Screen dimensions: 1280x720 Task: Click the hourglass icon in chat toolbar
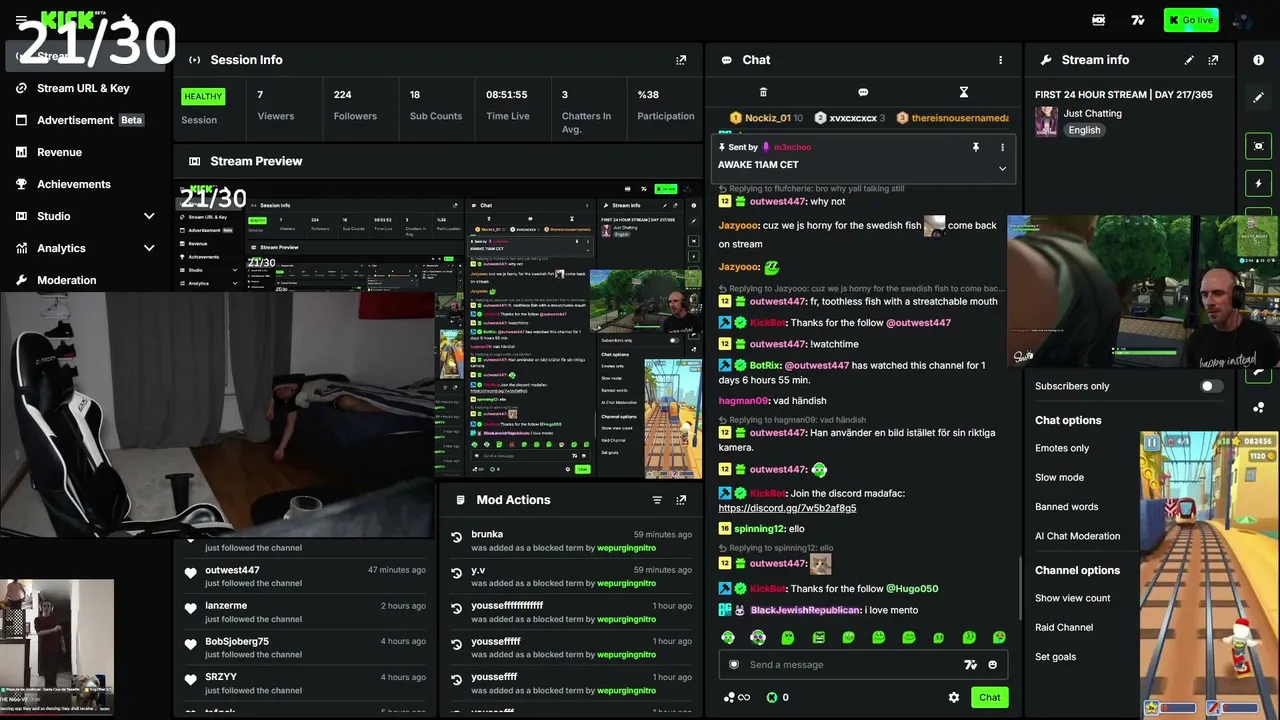coord(964,92)
